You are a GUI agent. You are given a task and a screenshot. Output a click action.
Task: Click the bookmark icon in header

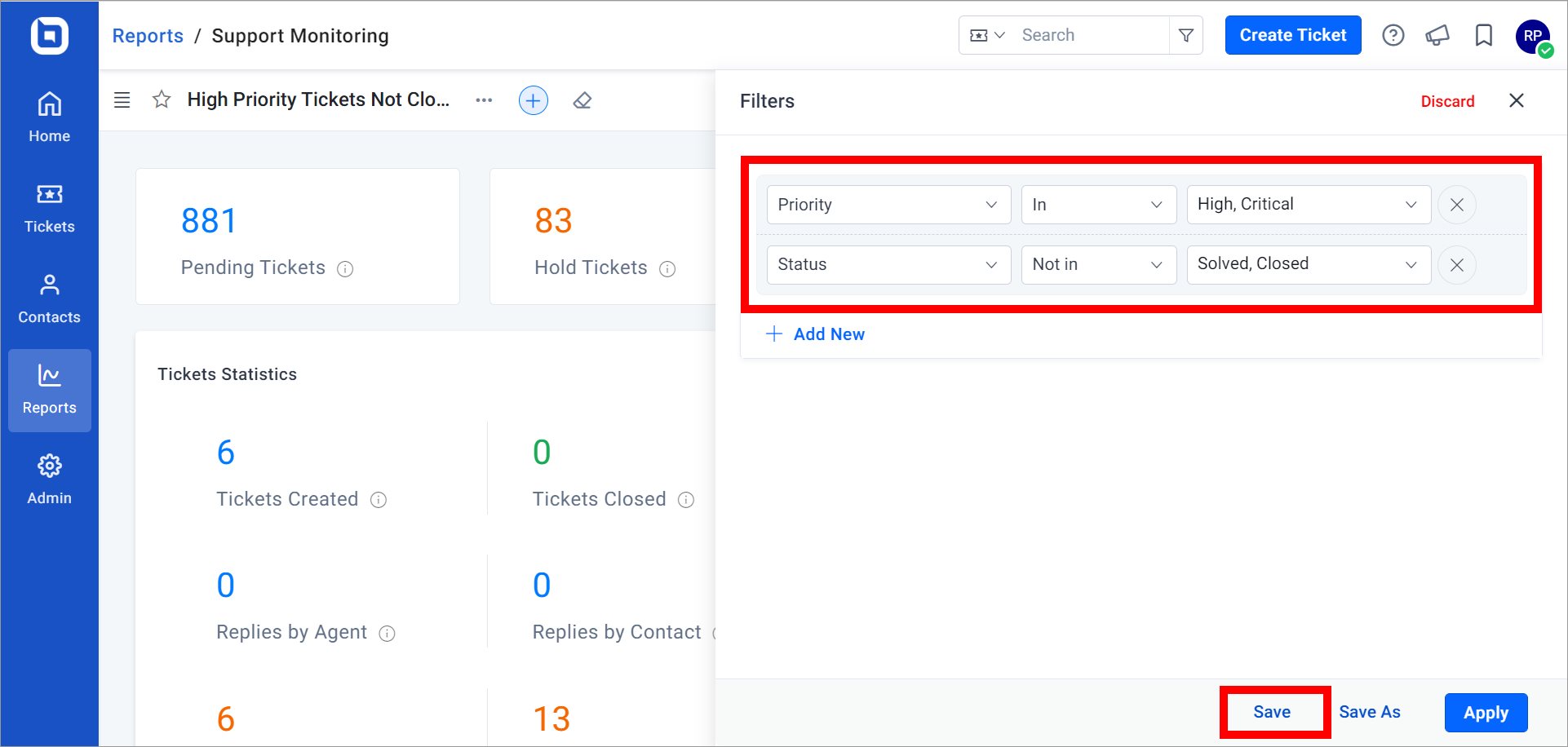click(1484, 35)
